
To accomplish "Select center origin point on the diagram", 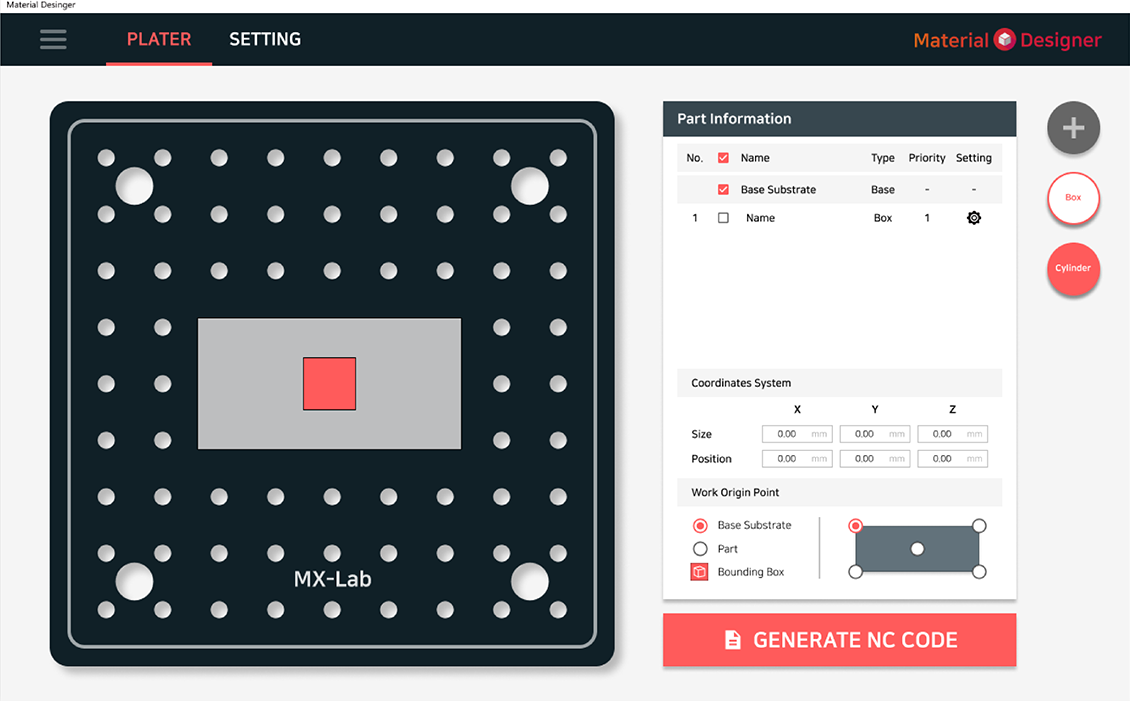I will (x=917, y=547).
